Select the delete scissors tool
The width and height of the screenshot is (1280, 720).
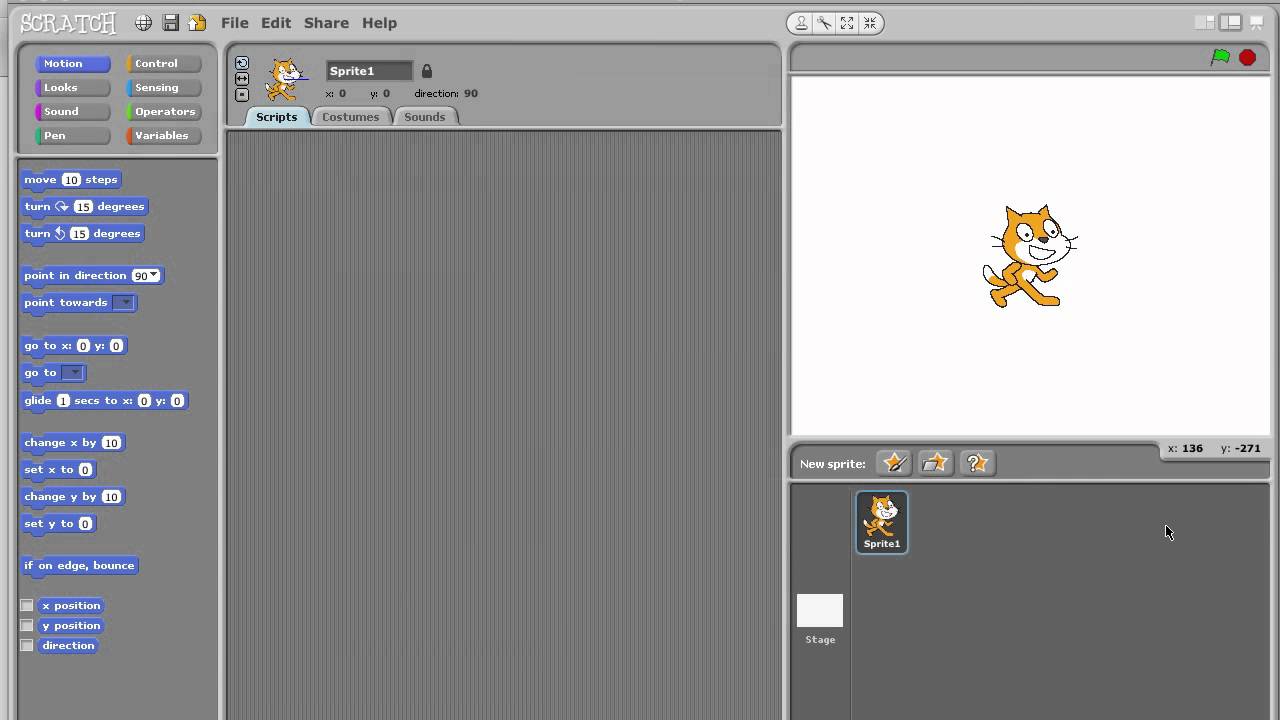pyautogui.click(x=824, y=23)
